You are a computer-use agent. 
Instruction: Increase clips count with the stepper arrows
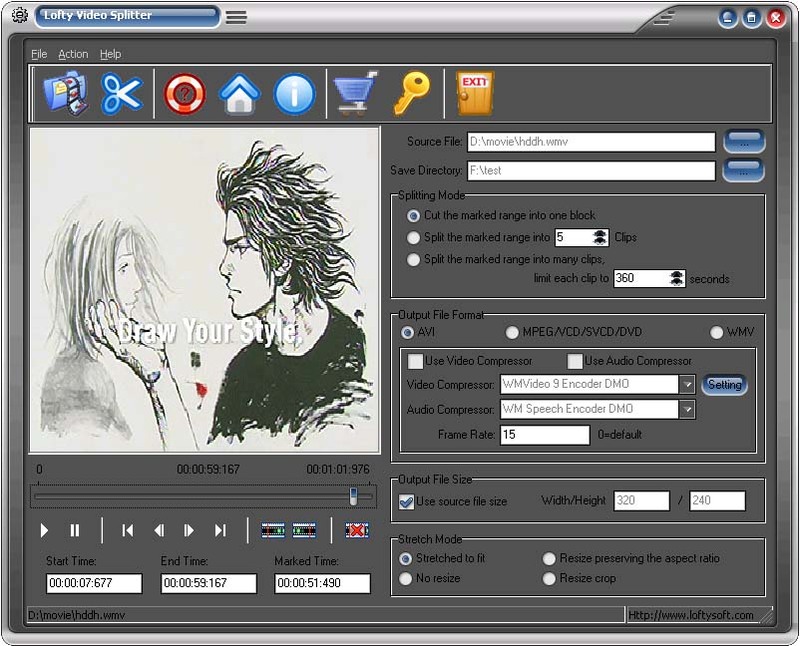[x=600, y=234]
